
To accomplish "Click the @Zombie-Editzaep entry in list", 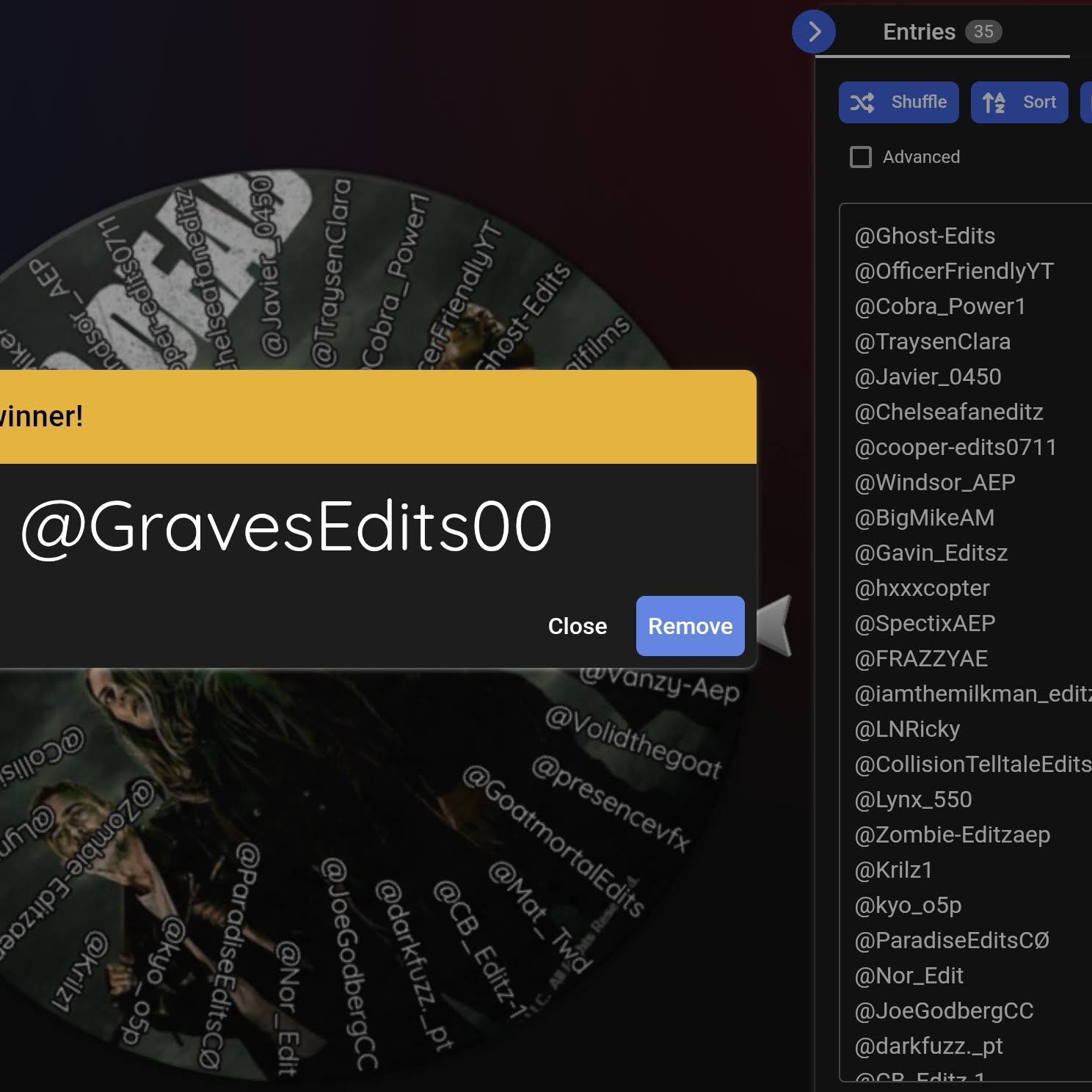I will 953,834.
